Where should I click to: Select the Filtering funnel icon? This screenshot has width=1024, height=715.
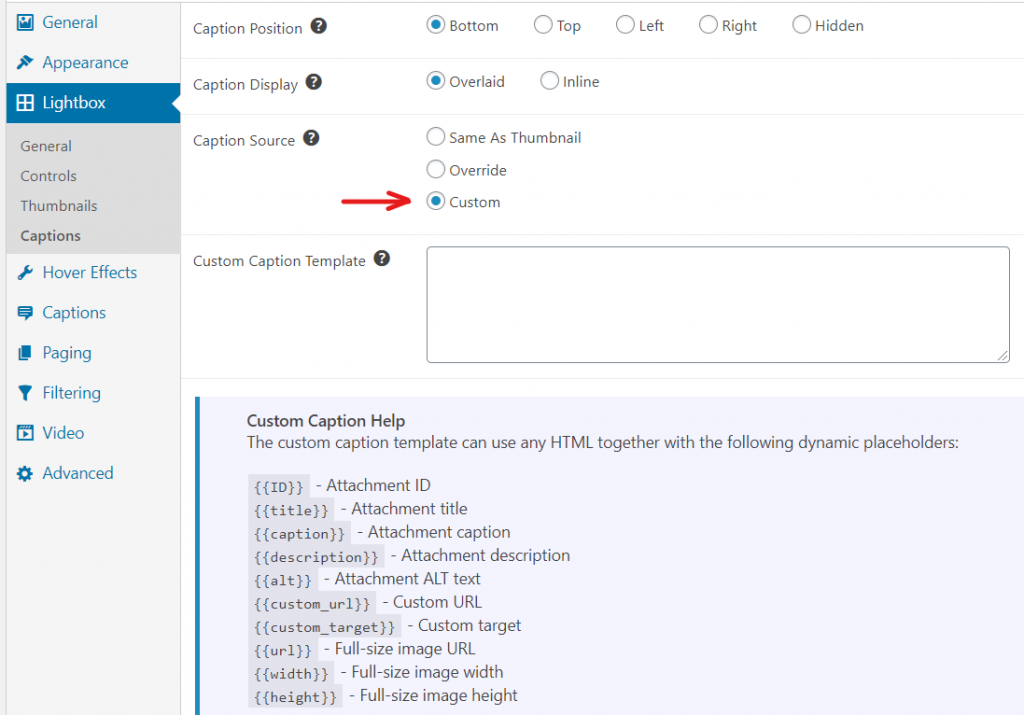(26, 392)
